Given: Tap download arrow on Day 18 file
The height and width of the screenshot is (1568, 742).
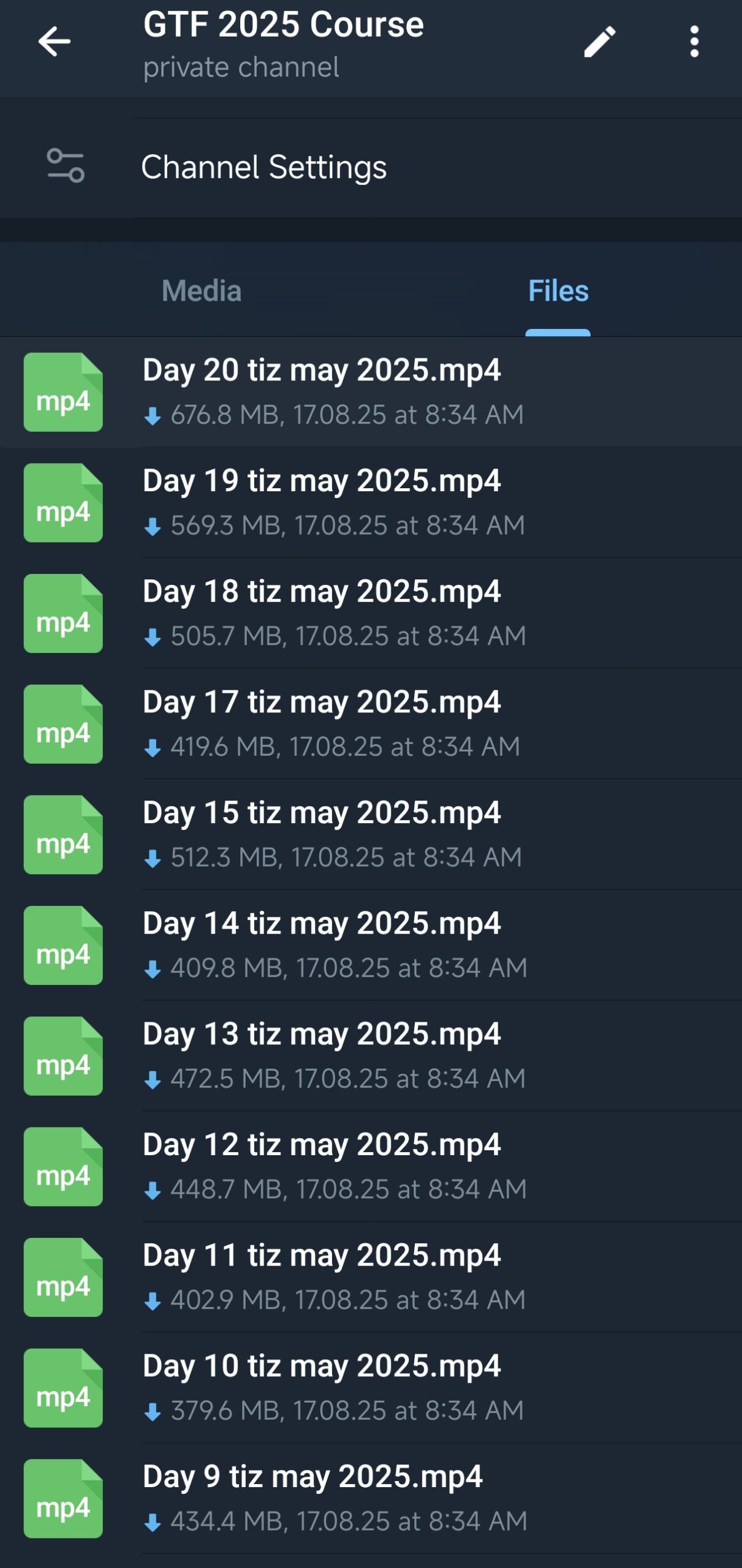Looking at the screenshot, I should click(152, 637).
